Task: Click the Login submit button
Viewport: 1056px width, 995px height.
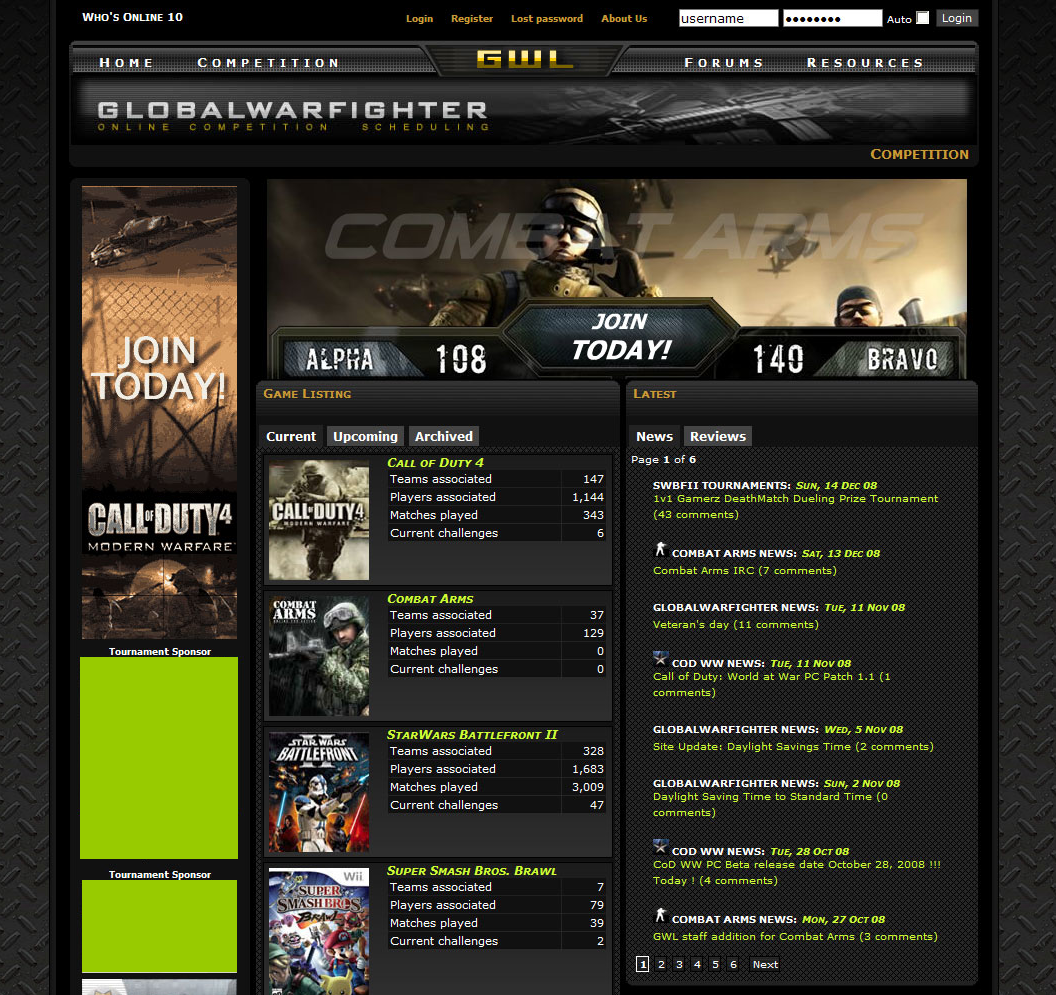Action: (957, 18)
